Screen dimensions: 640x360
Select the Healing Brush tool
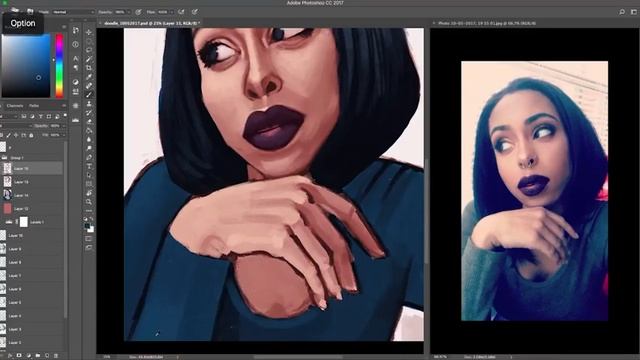pyautogui.click(x=89, y=86)
